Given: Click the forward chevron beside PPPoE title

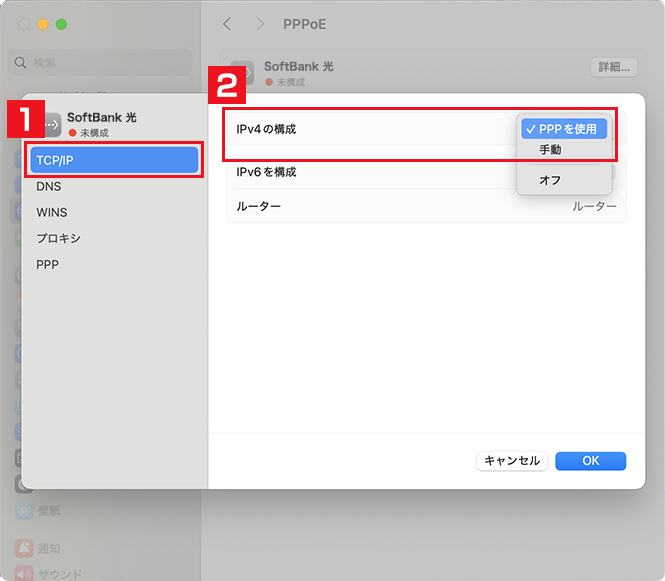Looking at the screenshot, I should click(x=260, y=23).
